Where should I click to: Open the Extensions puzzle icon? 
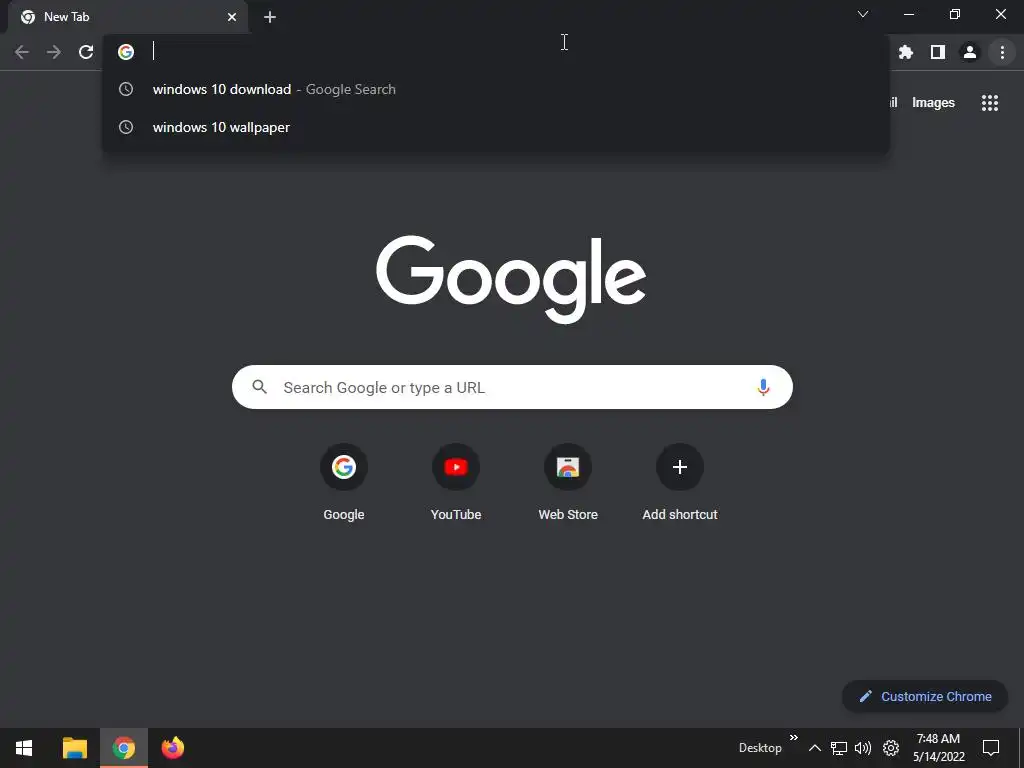(x=906, y=52)
